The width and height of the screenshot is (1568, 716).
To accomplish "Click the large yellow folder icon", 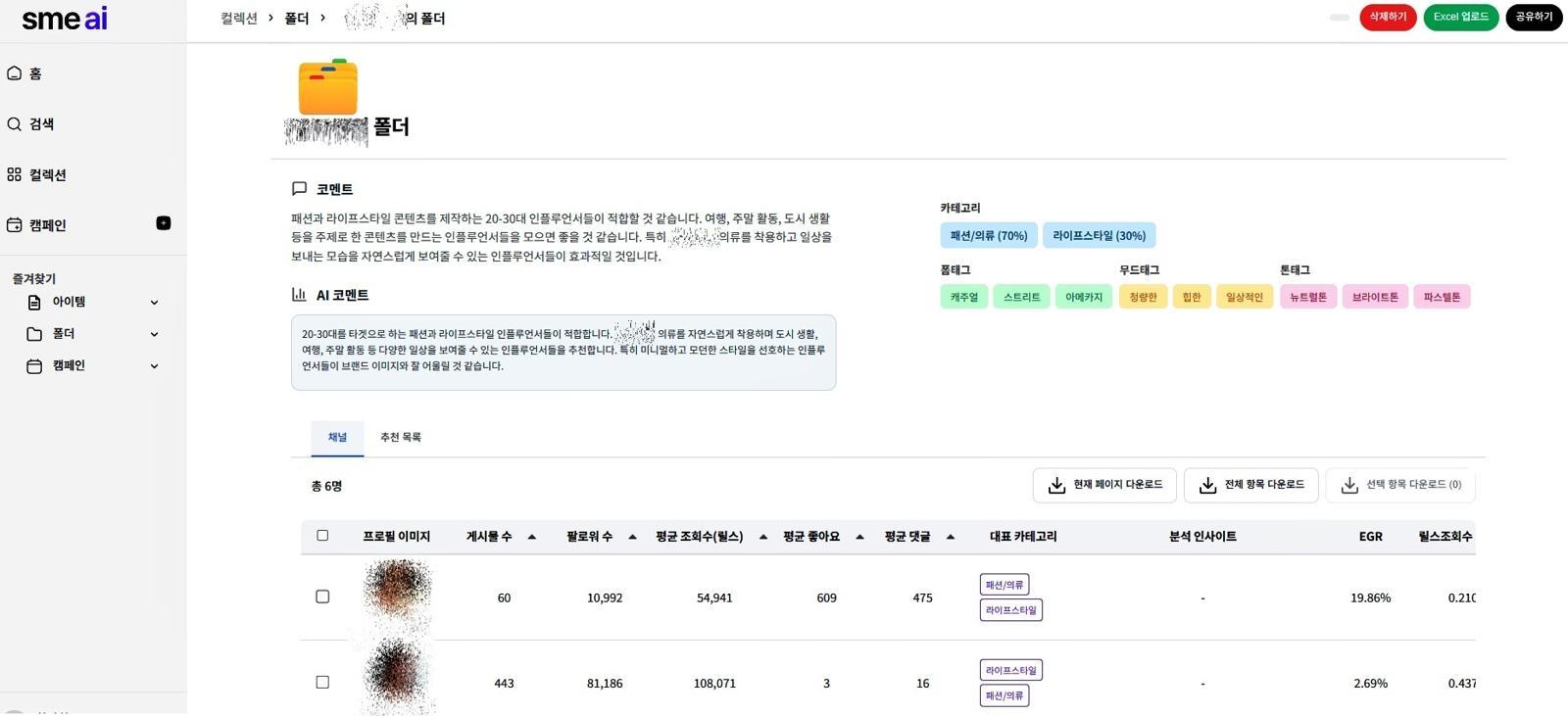I will [328, 87].
